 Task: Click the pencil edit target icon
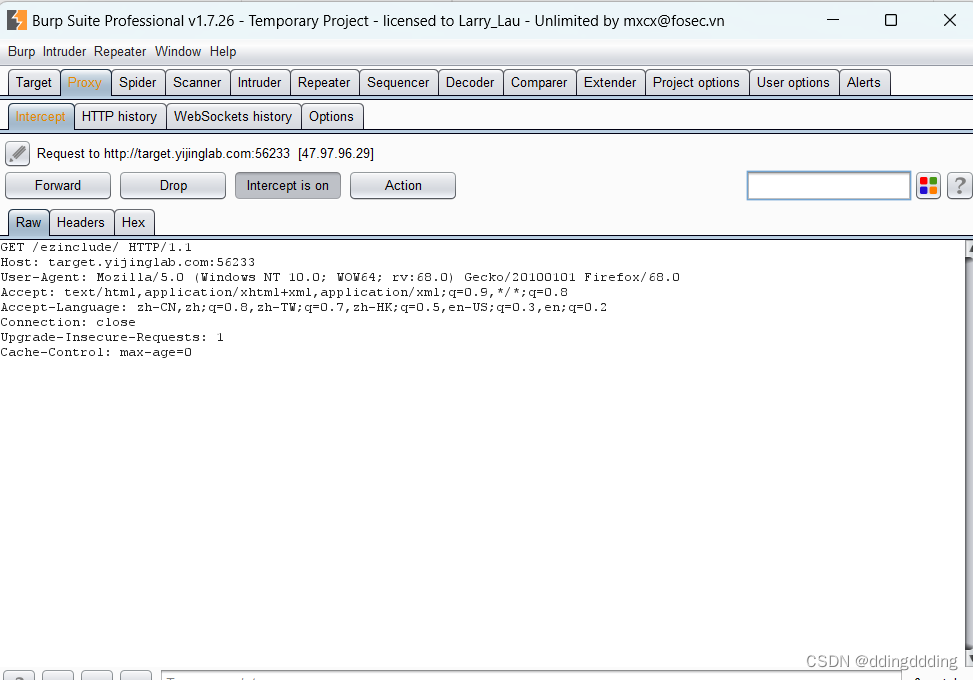(x=17, y=154)
